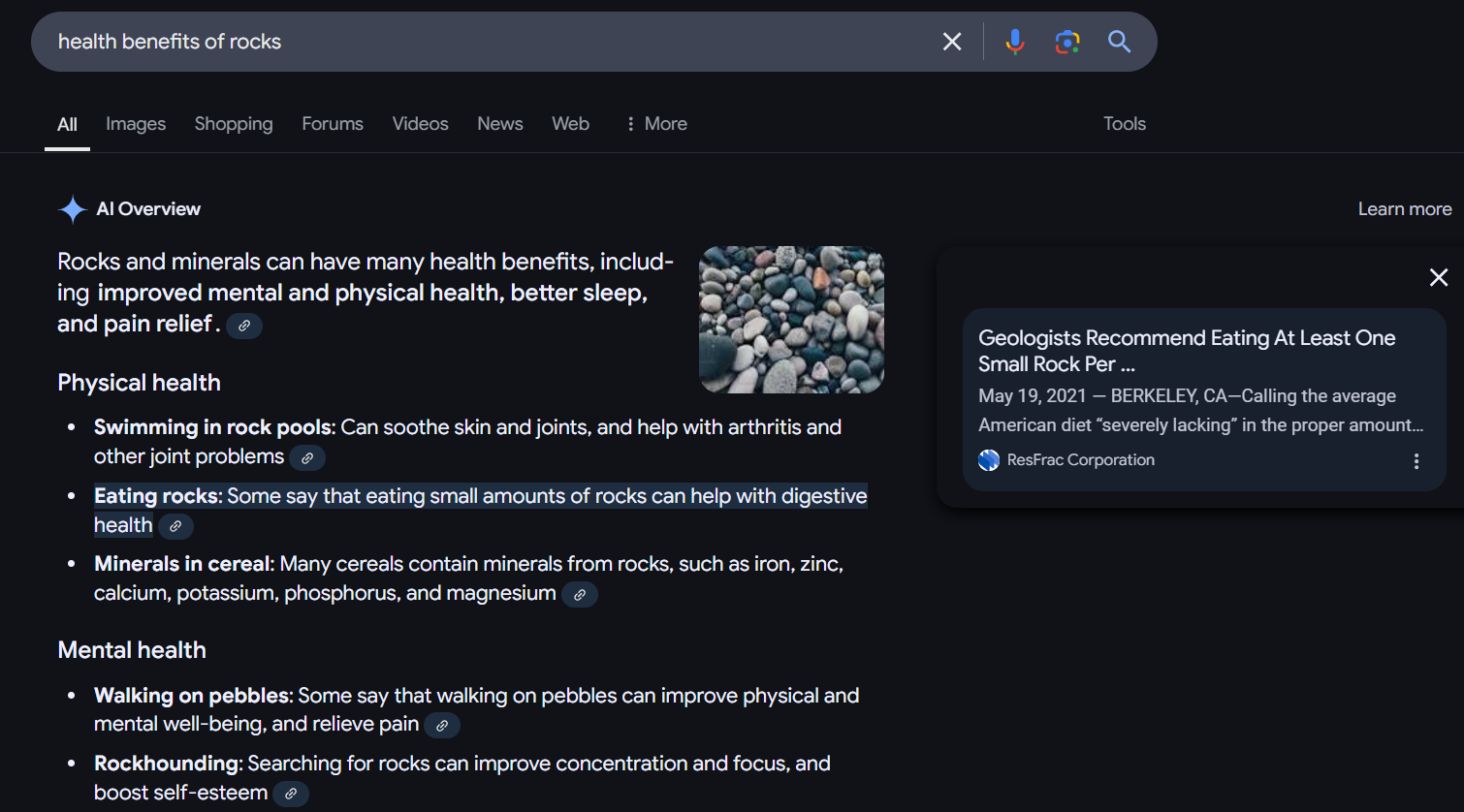Open source link icon for Walking on pebbles
The image size is (1464, 812).
coord(442,726)
